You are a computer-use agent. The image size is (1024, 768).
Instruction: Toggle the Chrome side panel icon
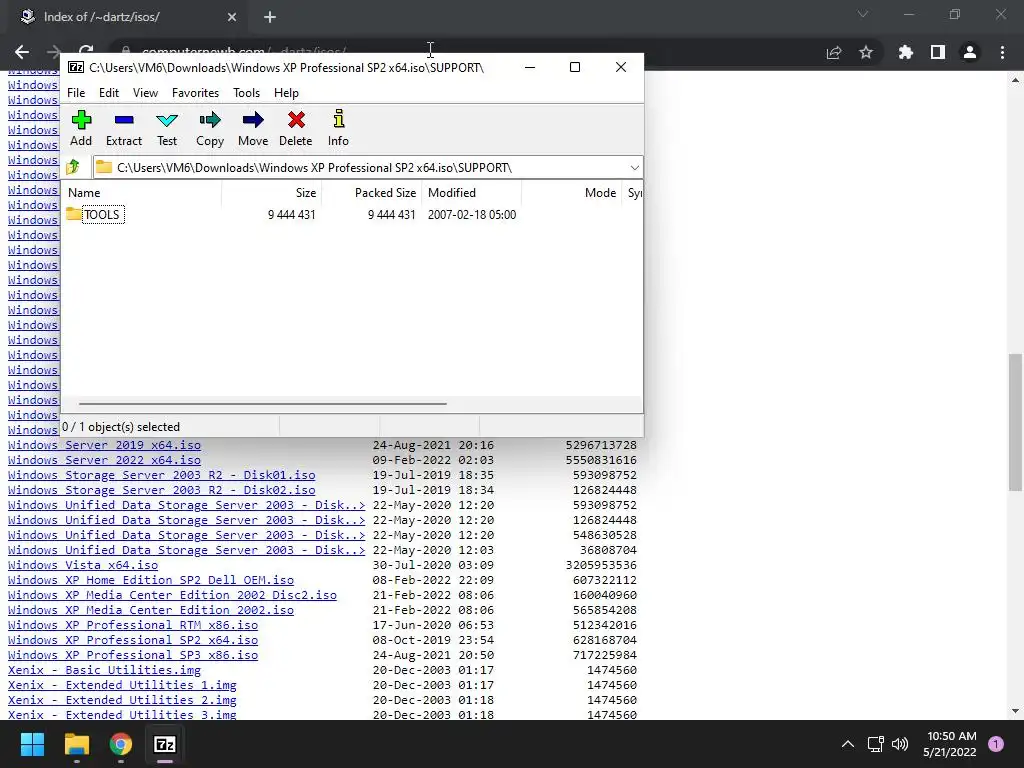938,52
